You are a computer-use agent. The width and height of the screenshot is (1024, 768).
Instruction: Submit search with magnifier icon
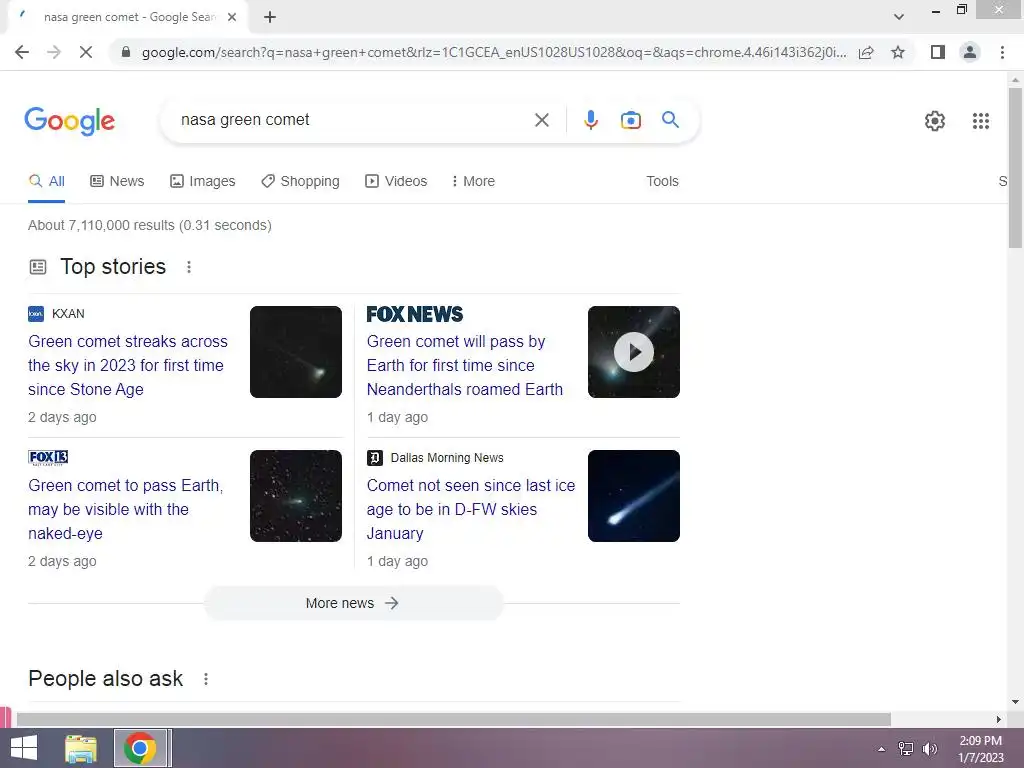click(x=670, y=120)
